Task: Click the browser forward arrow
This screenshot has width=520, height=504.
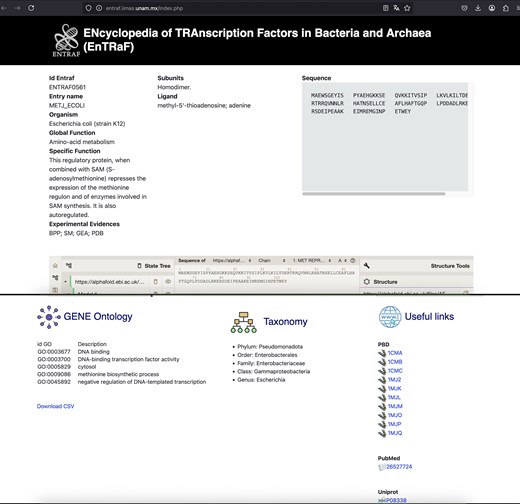Action: 17,8
